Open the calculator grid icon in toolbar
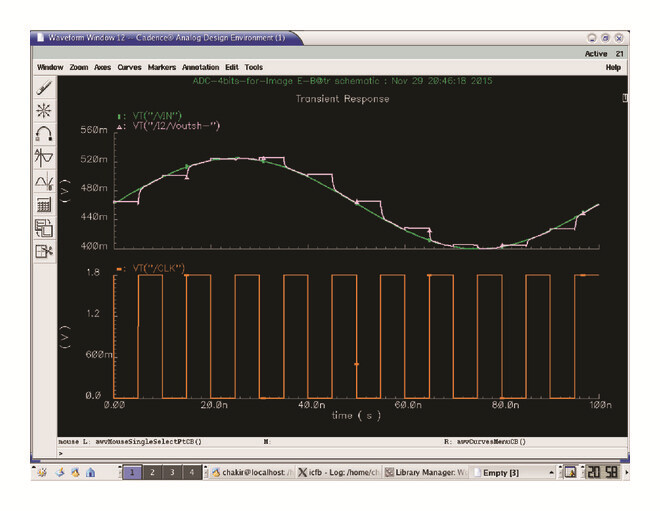 [44, 205]
